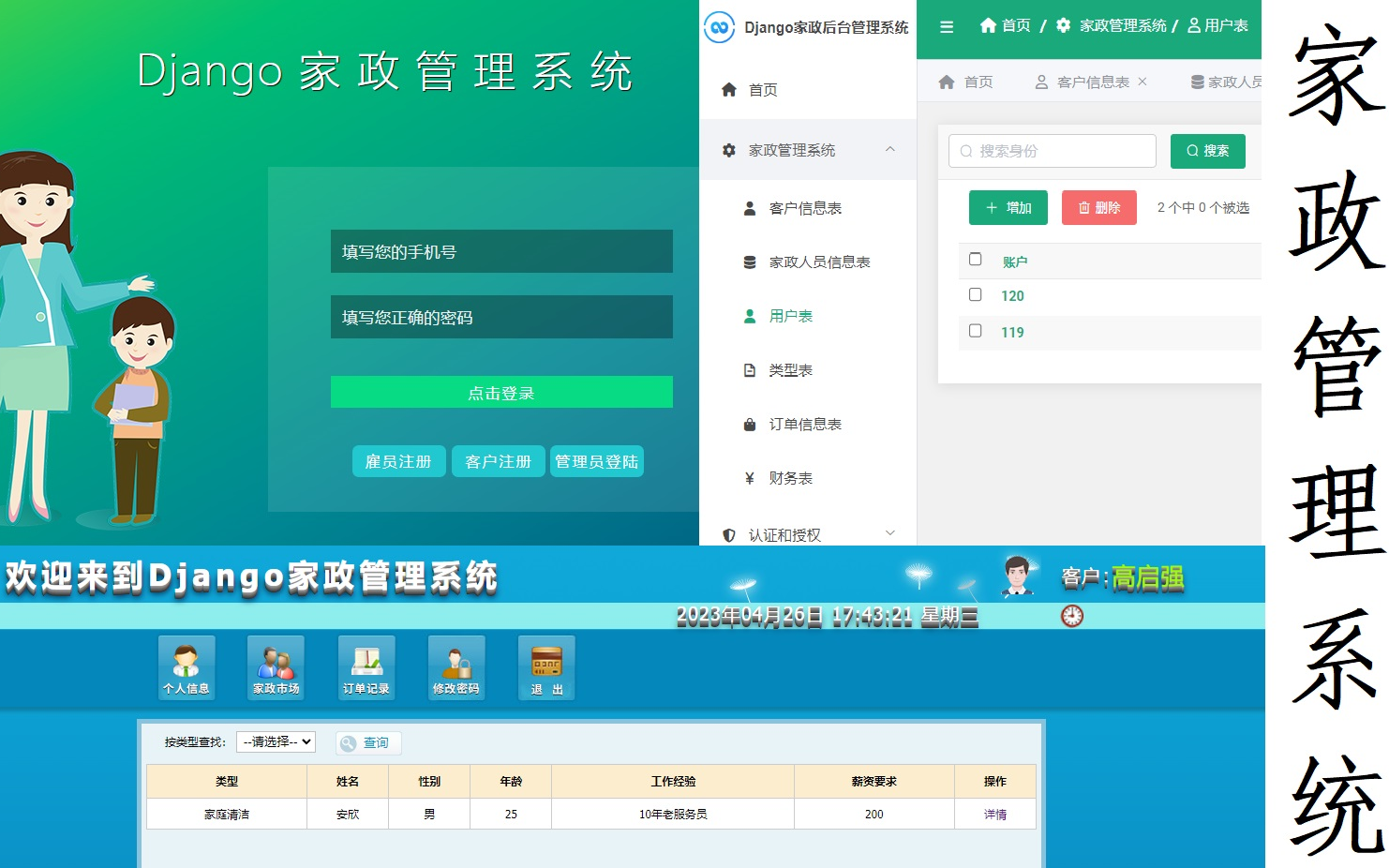
Task: Click the 点击登录 login button
Action: pyautogui.click(x=501, y=392)
